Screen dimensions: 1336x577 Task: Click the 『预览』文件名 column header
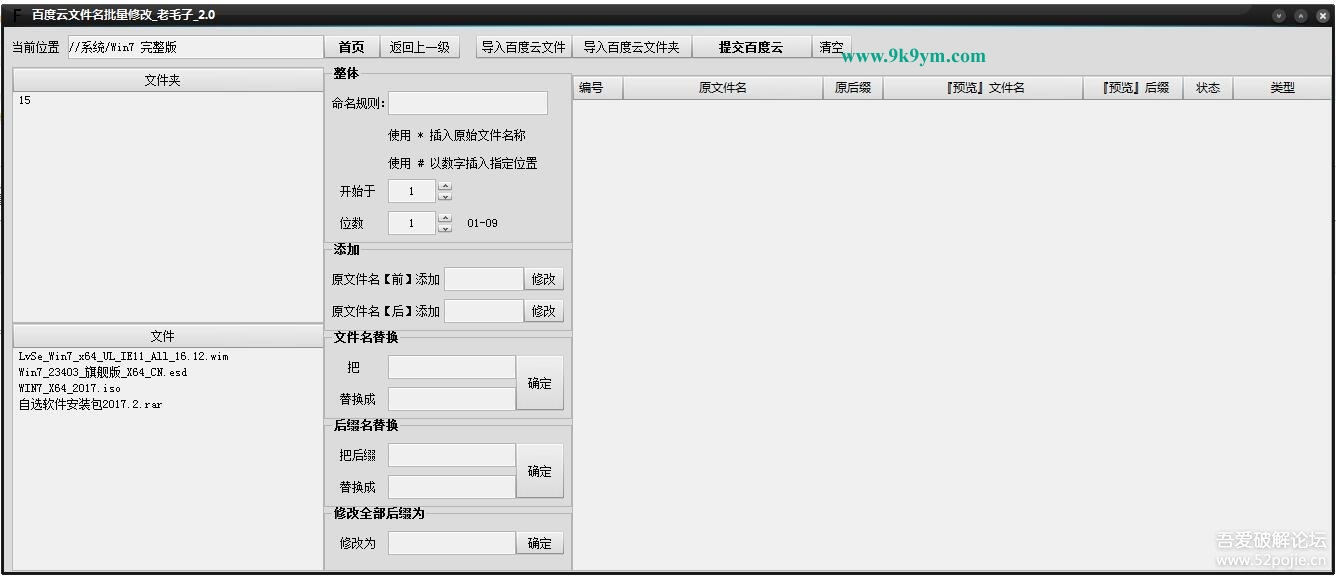pyautogui.click(x=983, y=88)
